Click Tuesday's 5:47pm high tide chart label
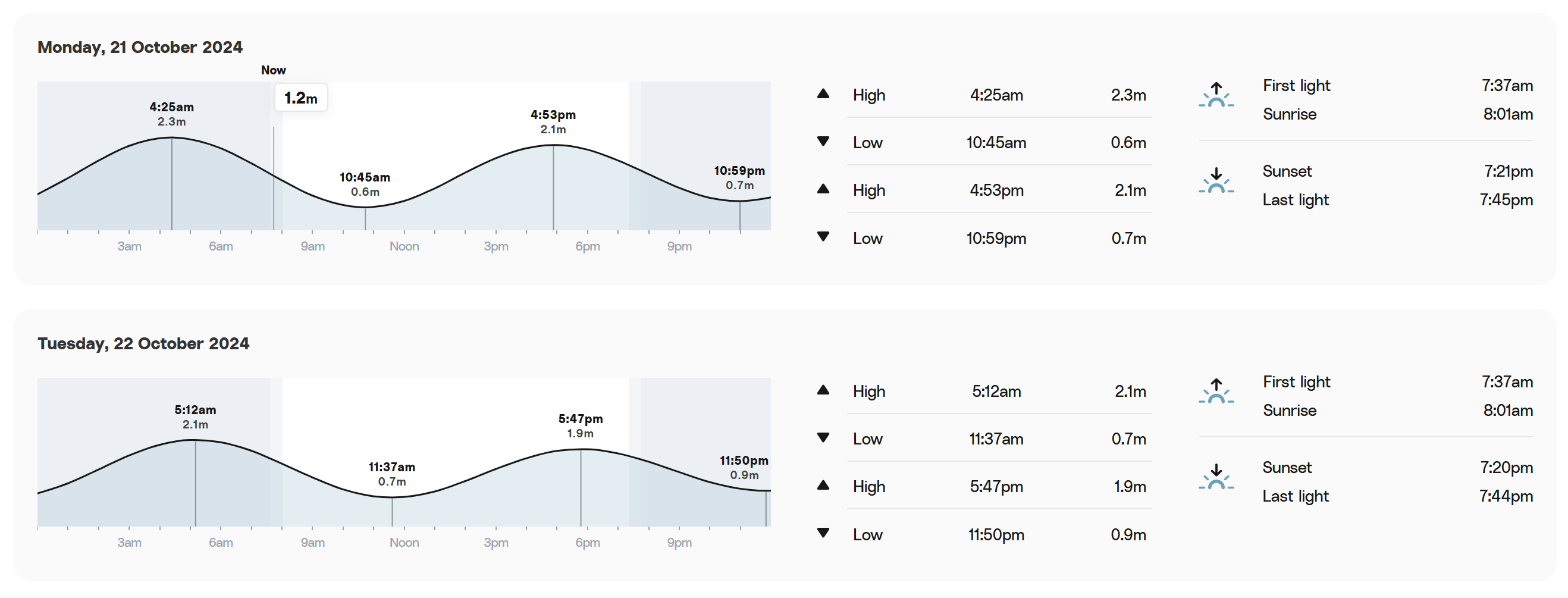The width and height of the screenshot is (1568, 598). tap(580, 425)
